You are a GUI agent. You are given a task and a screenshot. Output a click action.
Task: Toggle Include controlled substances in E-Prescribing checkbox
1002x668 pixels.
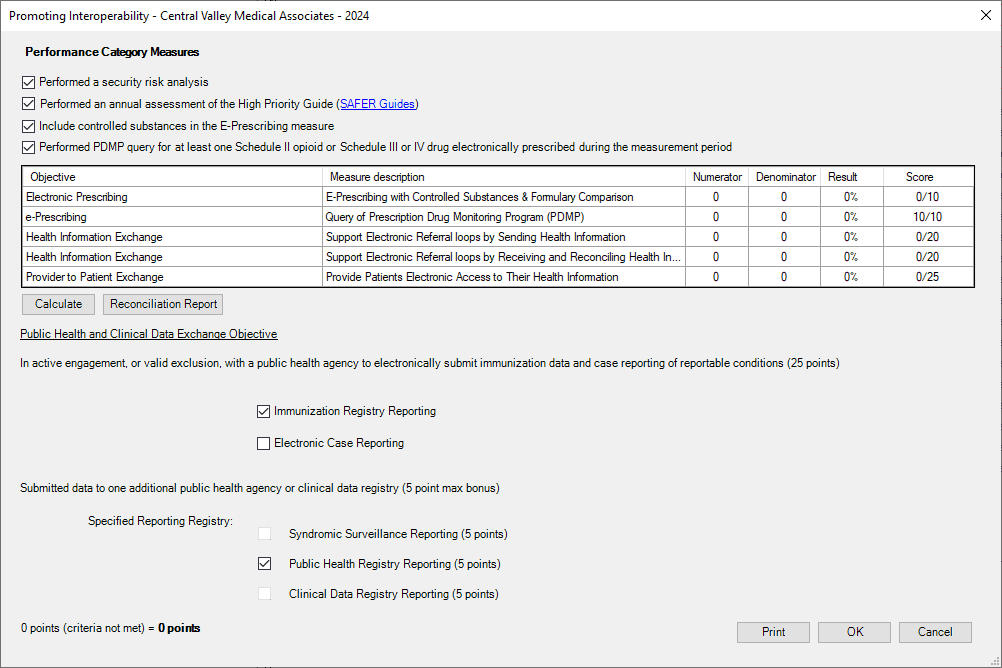[x=28, y=126]
